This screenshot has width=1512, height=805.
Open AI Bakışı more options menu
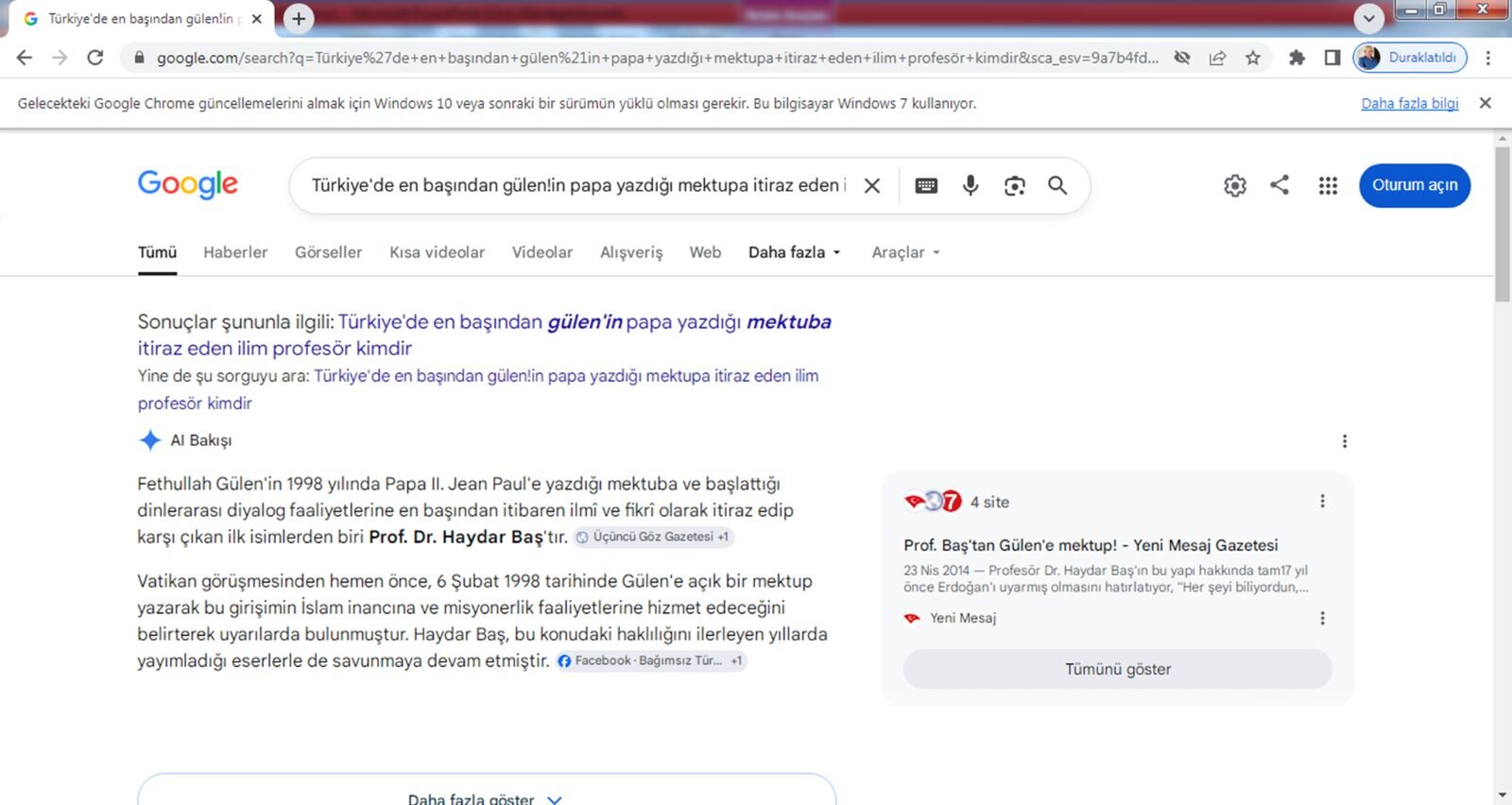point(1345,441)
